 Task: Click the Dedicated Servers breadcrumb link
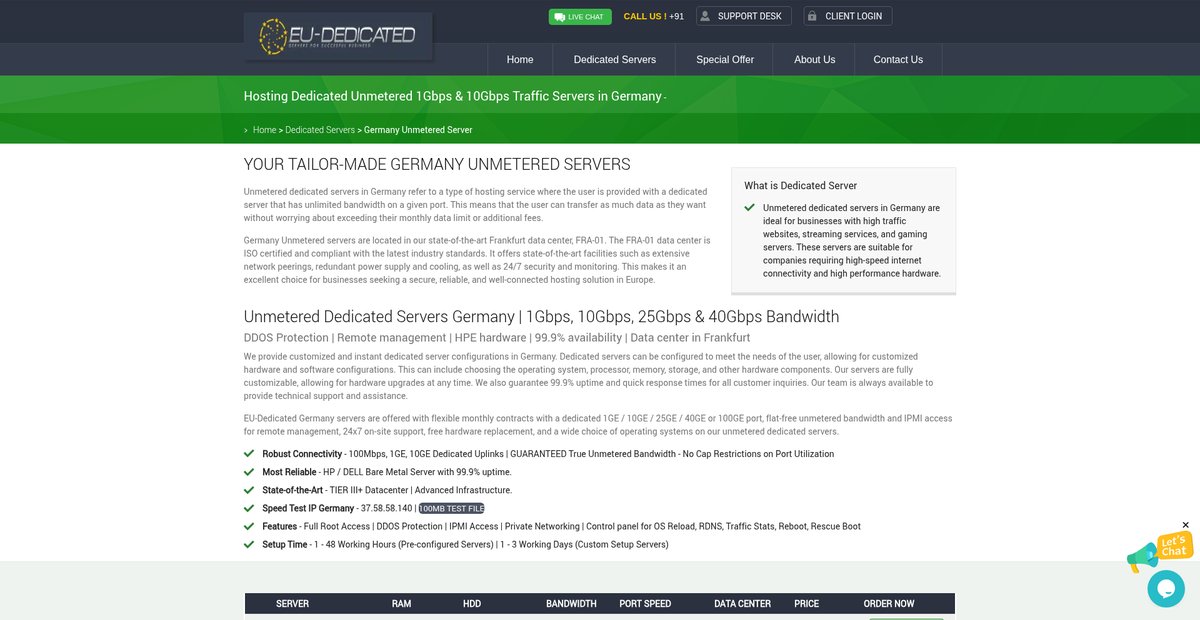pos(320,130)
